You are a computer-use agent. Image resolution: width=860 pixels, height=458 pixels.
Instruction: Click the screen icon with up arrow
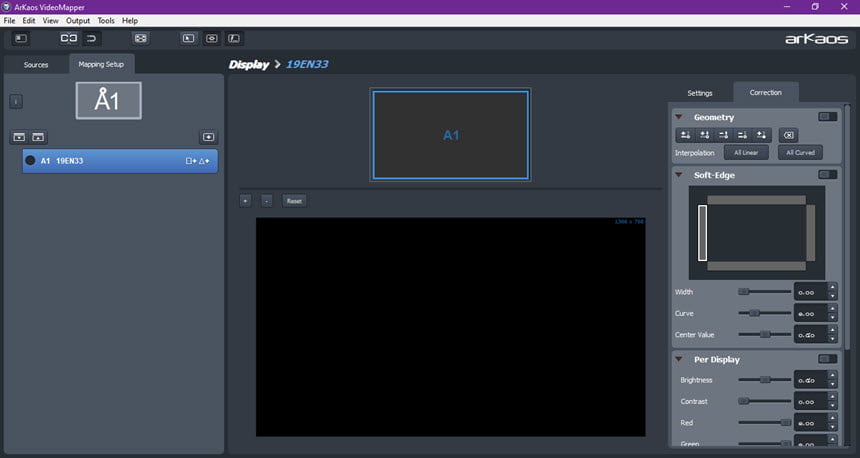(38, 137)
